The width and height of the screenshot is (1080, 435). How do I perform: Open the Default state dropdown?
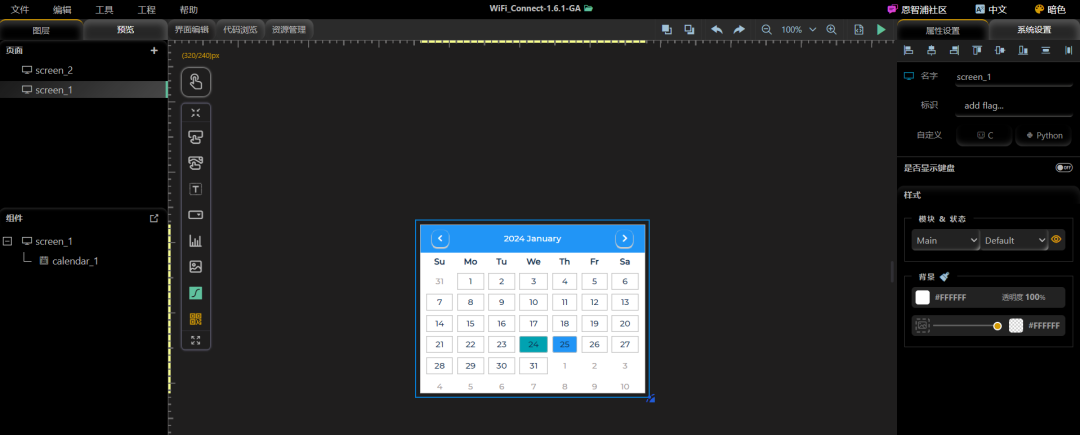coord(1013,240)
